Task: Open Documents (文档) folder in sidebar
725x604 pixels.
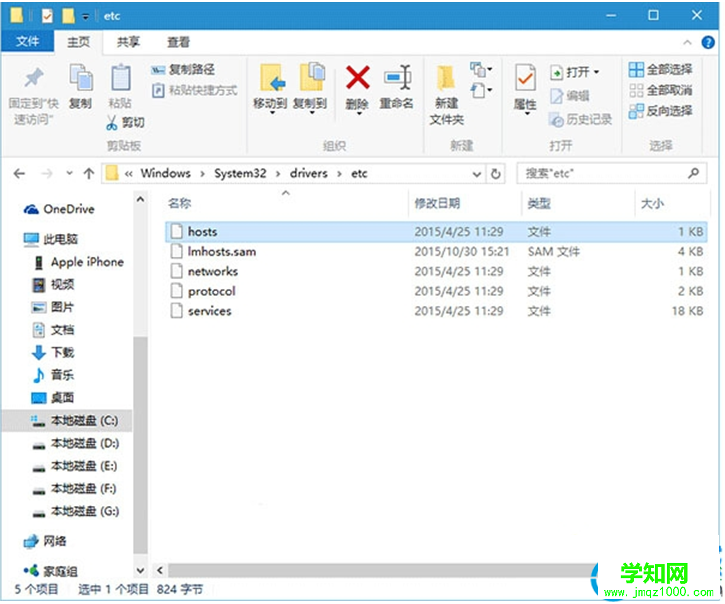Action: [x=53, y=330]
